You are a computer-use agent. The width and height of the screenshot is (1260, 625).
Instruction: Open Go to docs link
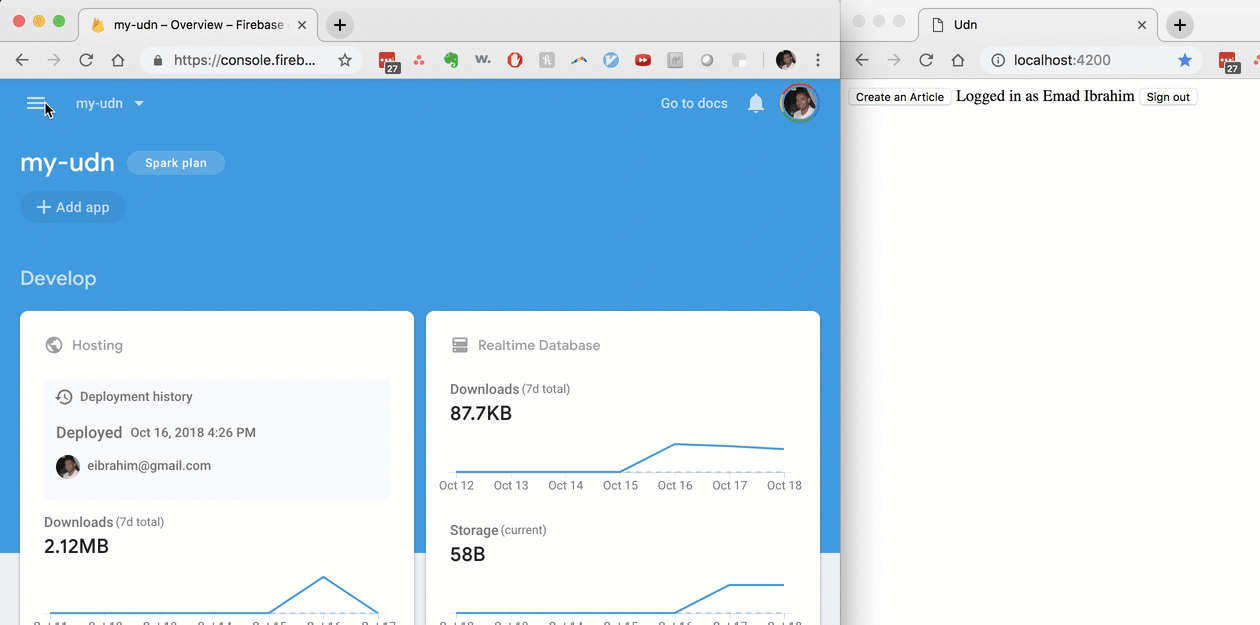coord(694,103)
